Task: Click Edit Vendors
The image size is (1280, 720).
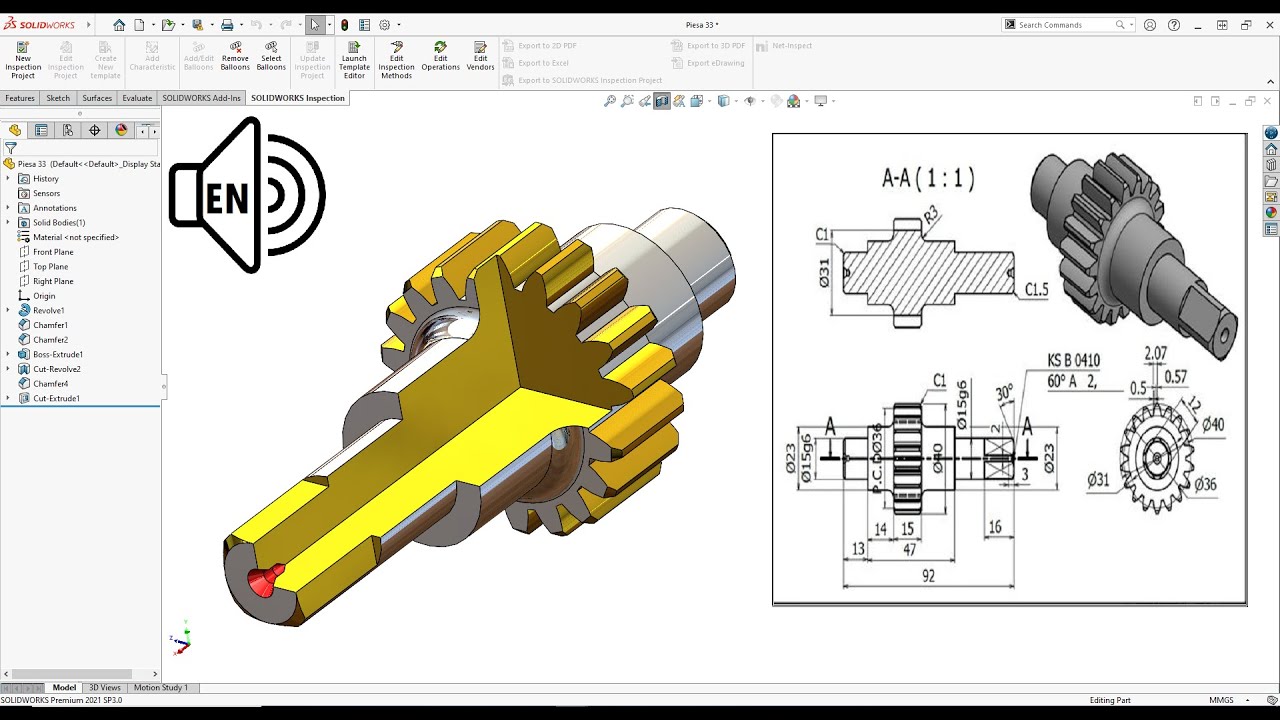Action: (480, 56)
